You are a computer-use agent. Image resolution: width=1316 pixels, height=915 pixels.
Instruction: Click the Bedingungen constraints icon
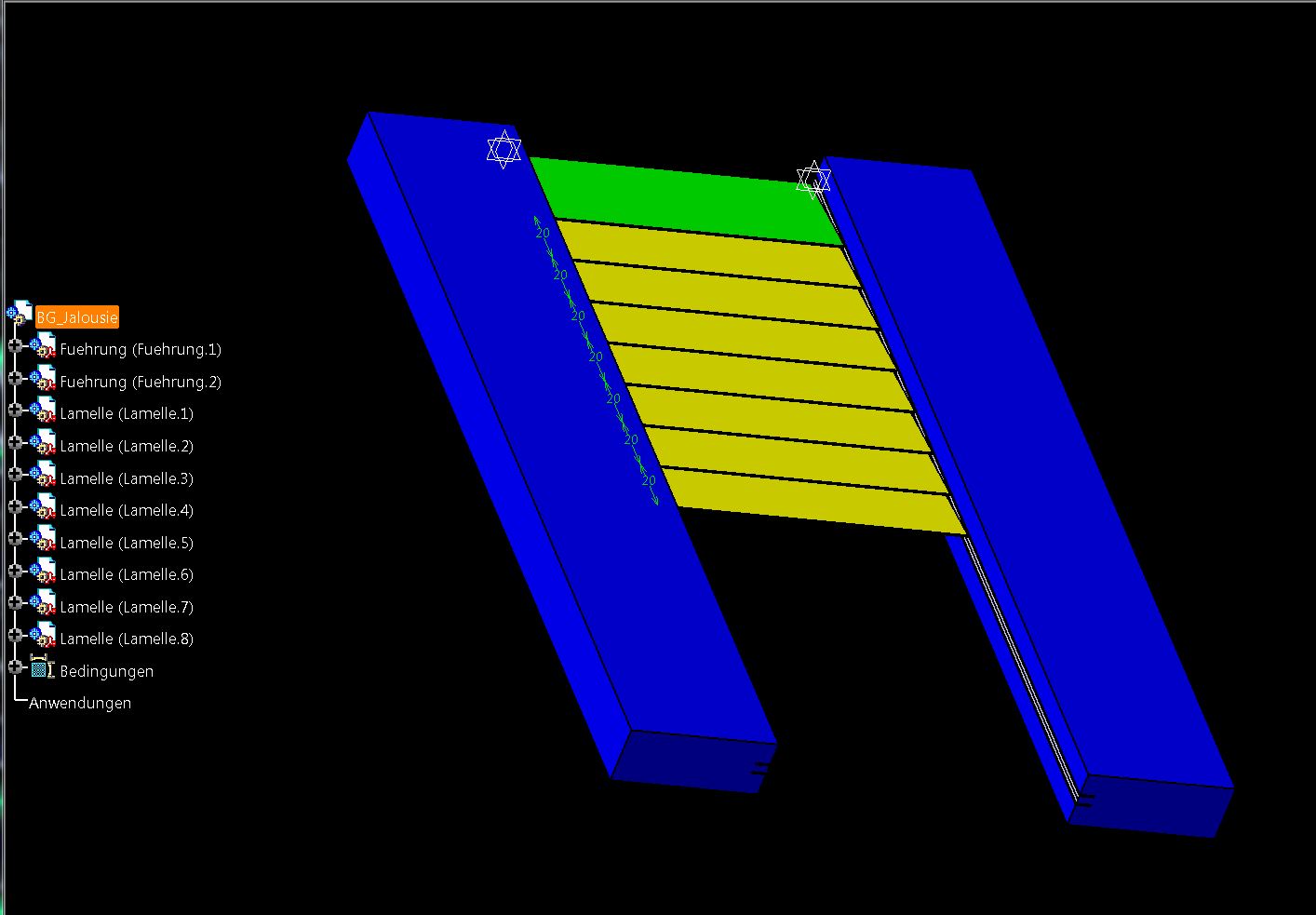[x=43, y=667]
